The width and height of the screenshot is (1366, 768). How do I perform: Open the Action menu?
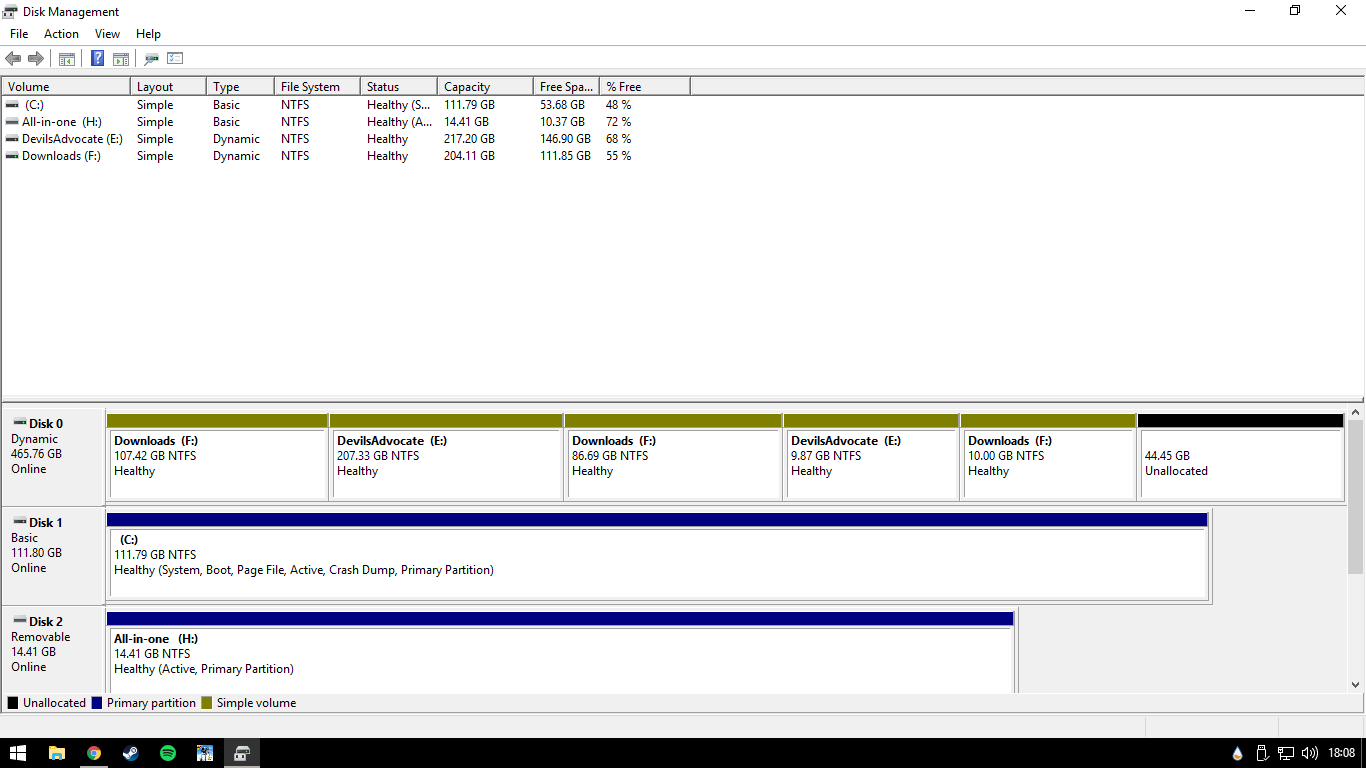pos(61,34)
